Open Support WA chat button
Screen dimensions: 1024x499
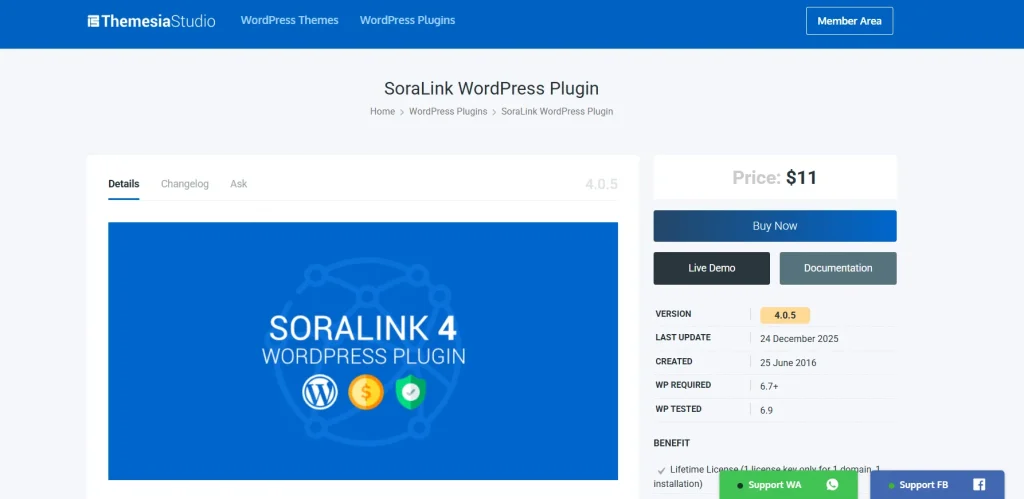(788, 485)
